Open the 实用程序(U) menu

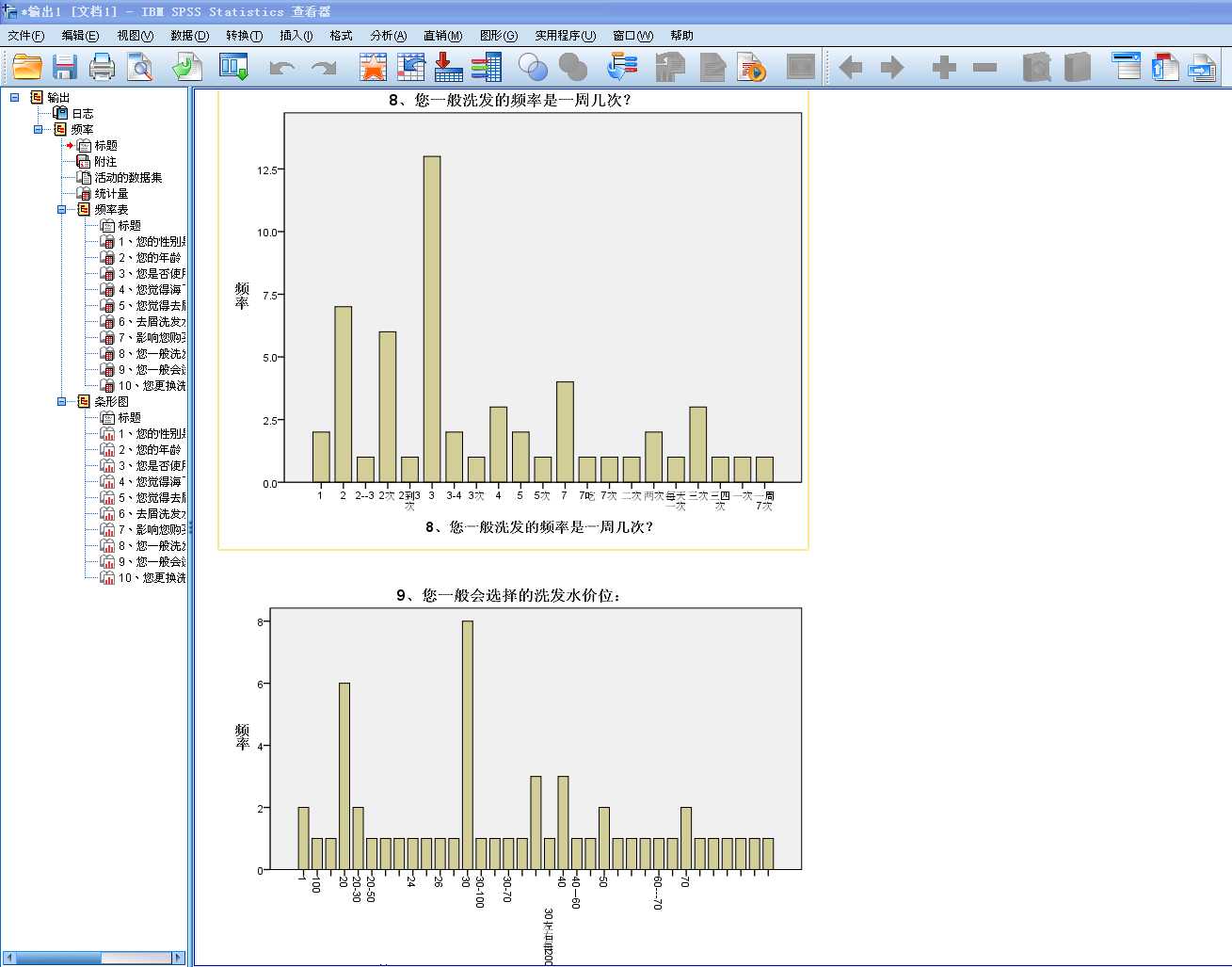tap(566, 36)
